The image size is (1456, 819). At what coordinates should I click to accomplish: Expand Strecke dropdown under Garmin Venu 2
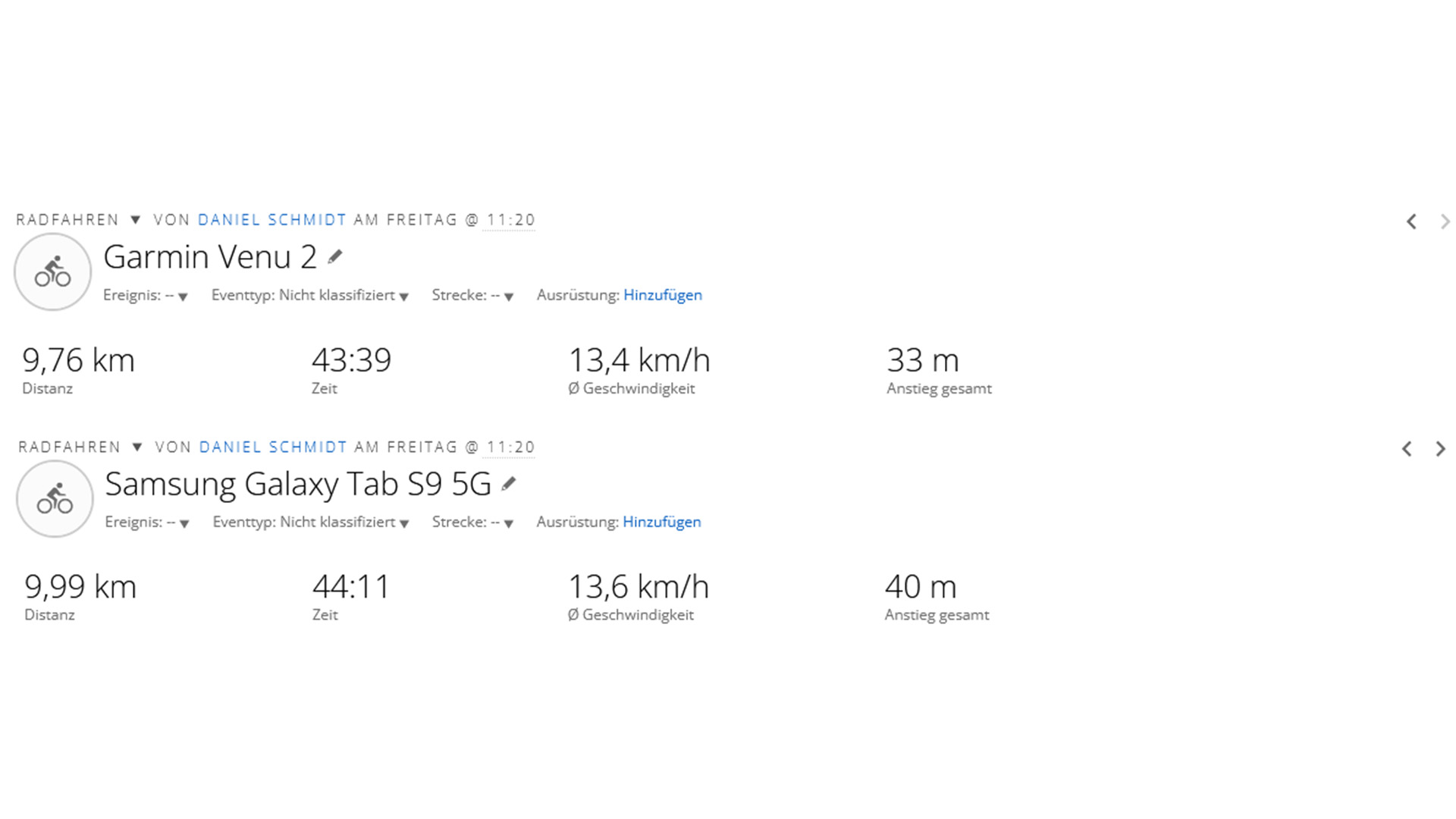[472, 296]
